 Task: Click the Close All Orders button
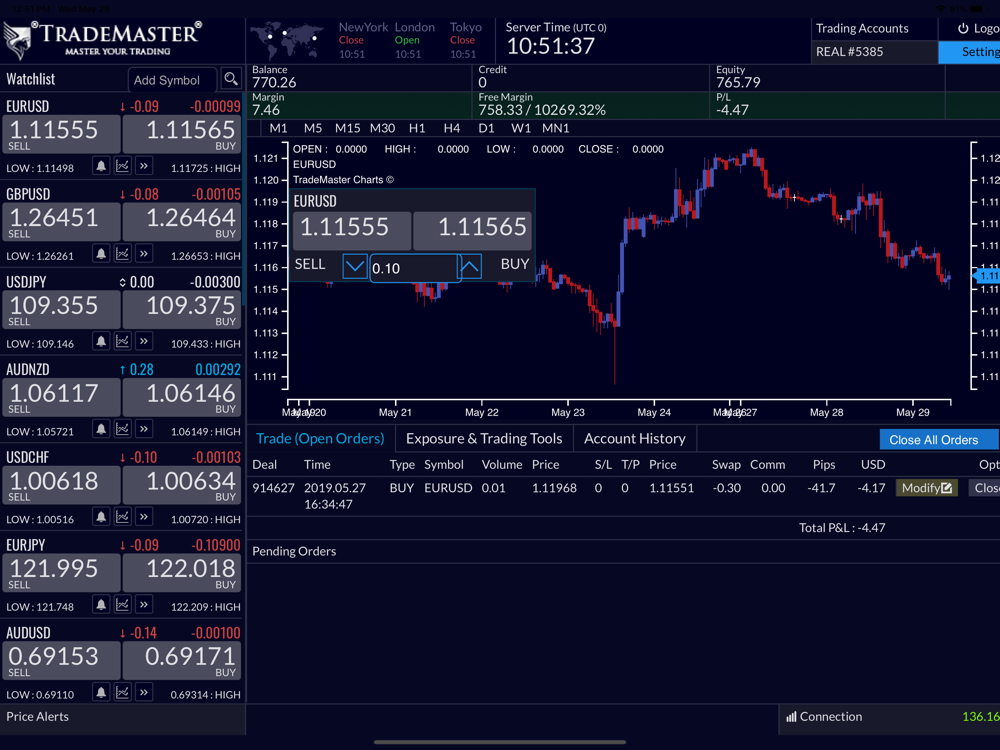(939, 439)
